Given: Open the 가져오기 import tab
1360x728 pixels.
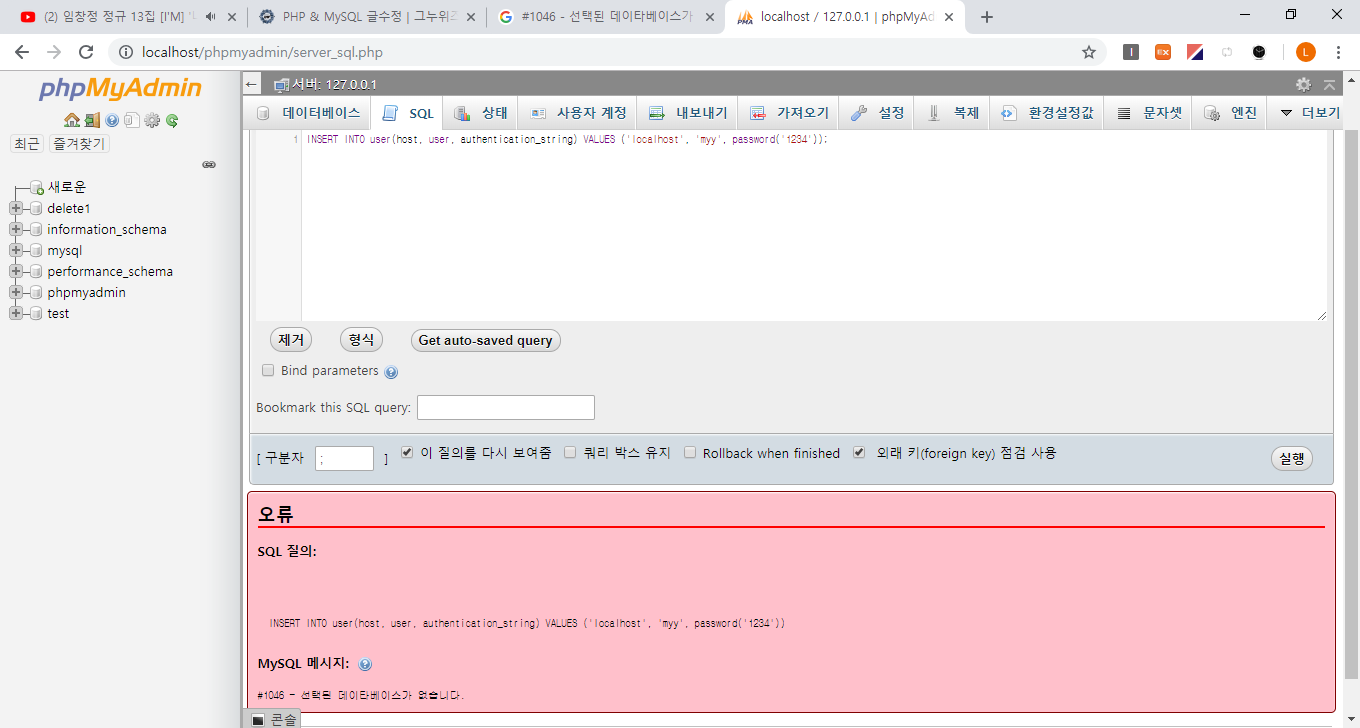Looking at the screenshot, I should tap(789, 113).
